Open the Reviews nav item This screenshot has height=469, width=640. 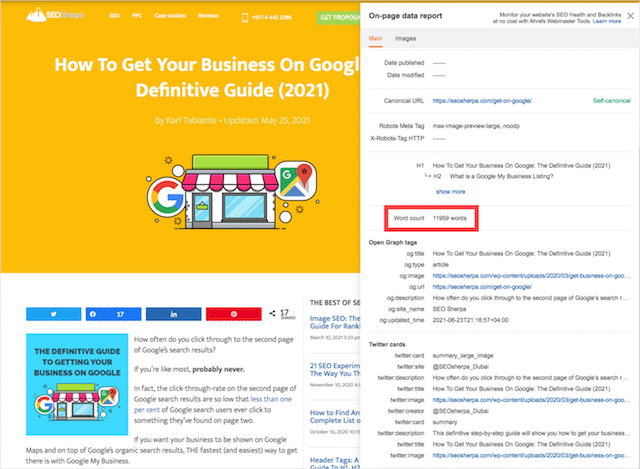pyautogui.click(x=208, y=16)
